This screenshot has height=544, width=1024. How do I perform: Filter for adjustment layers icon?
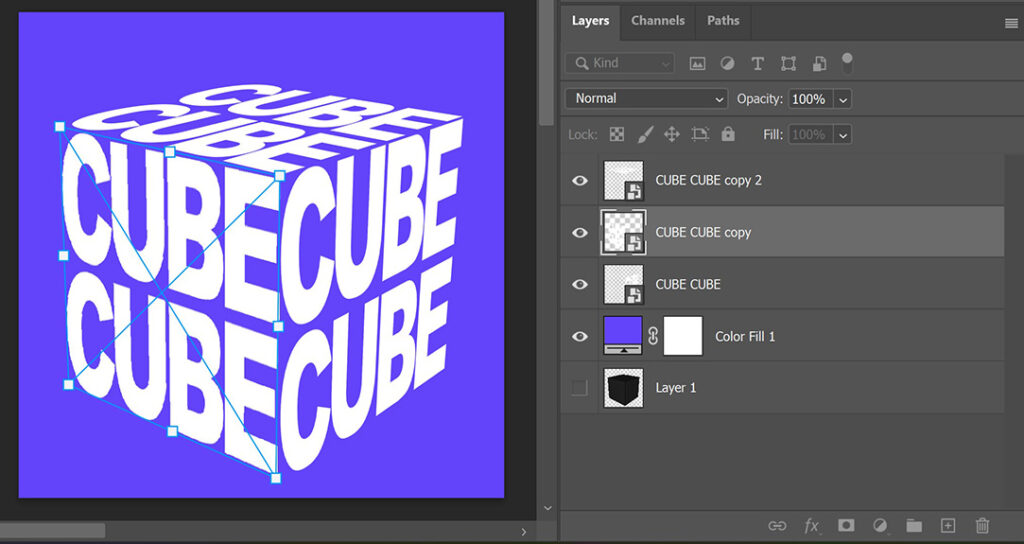coord(727,63)
